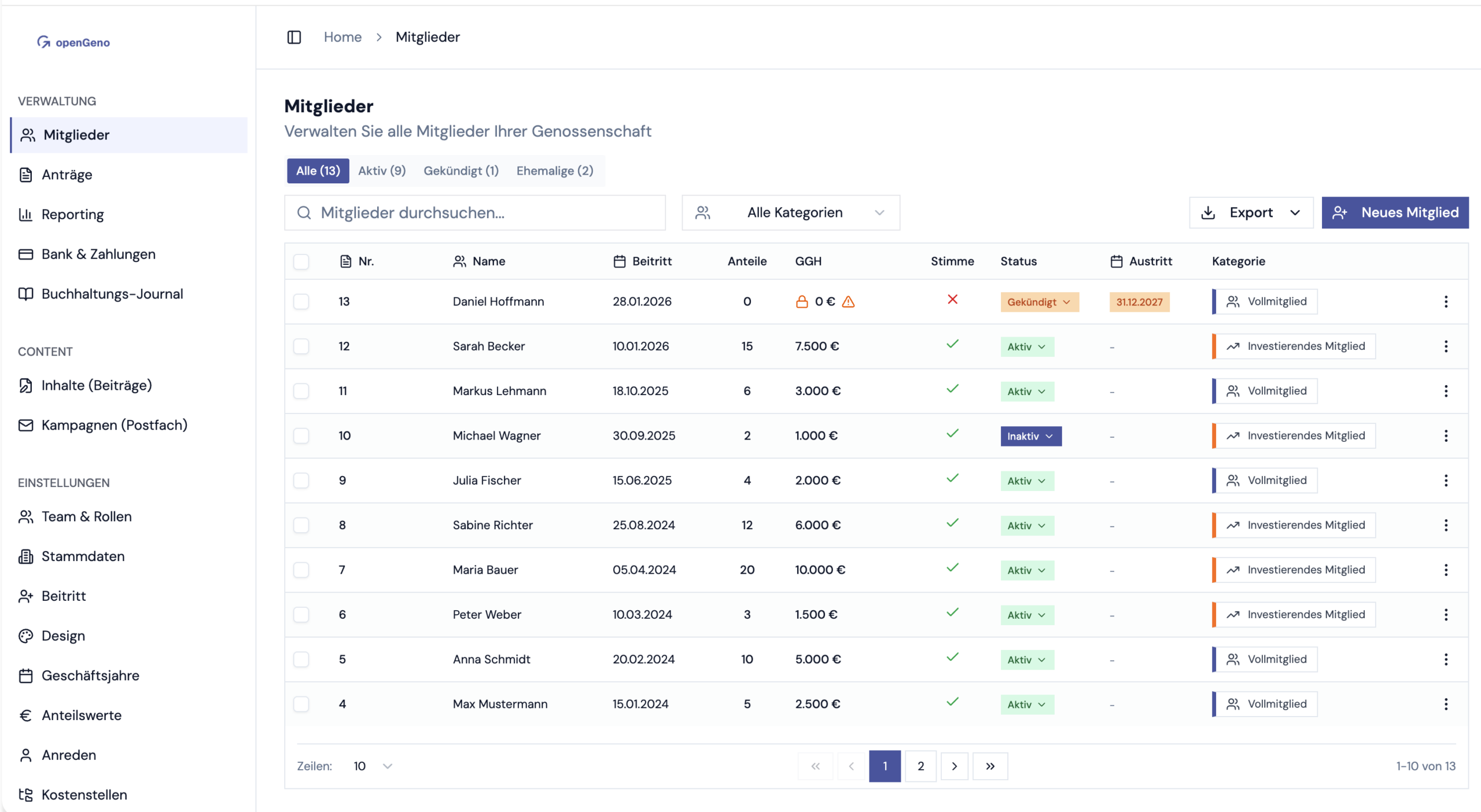Check the box for Maria Bauer
The height and width of the screenshot is (812, 1481).
301,570
